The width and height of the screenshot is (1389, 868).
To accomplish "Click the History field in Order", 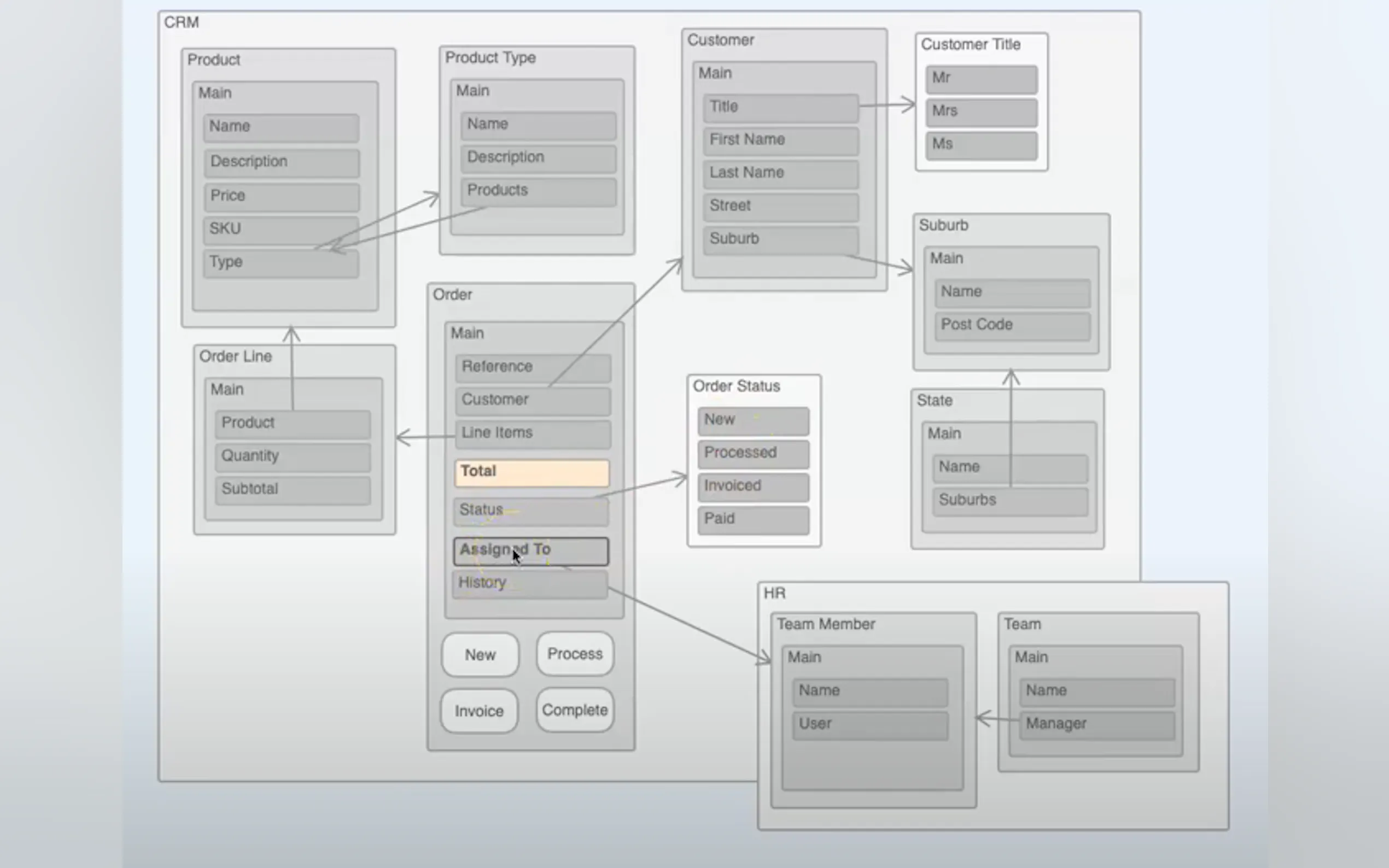I will click(529, 583).
